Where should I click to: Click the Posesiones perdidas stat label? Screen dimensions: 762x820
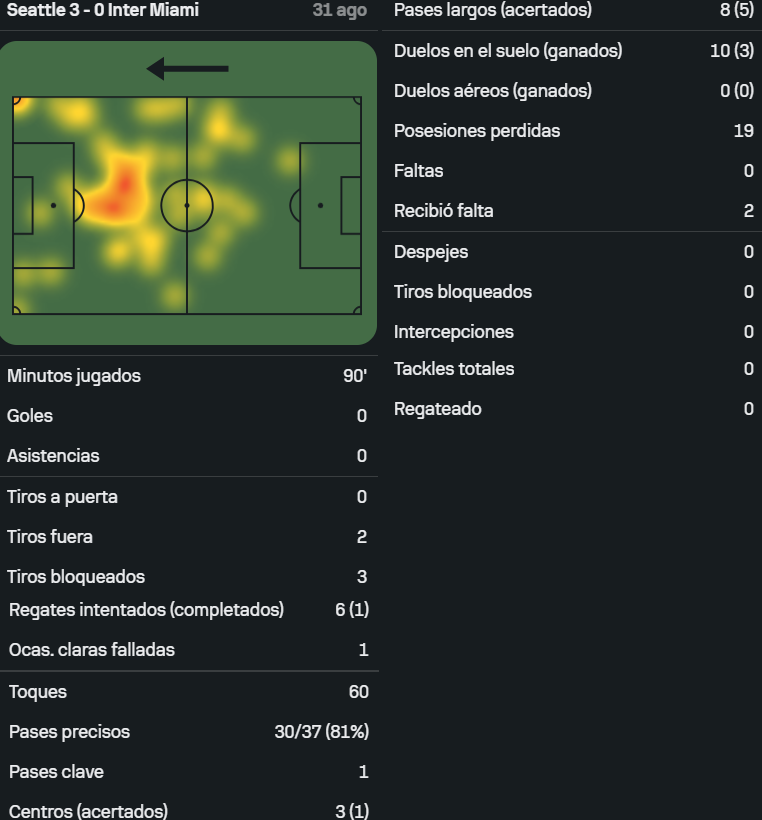[477, 131]
